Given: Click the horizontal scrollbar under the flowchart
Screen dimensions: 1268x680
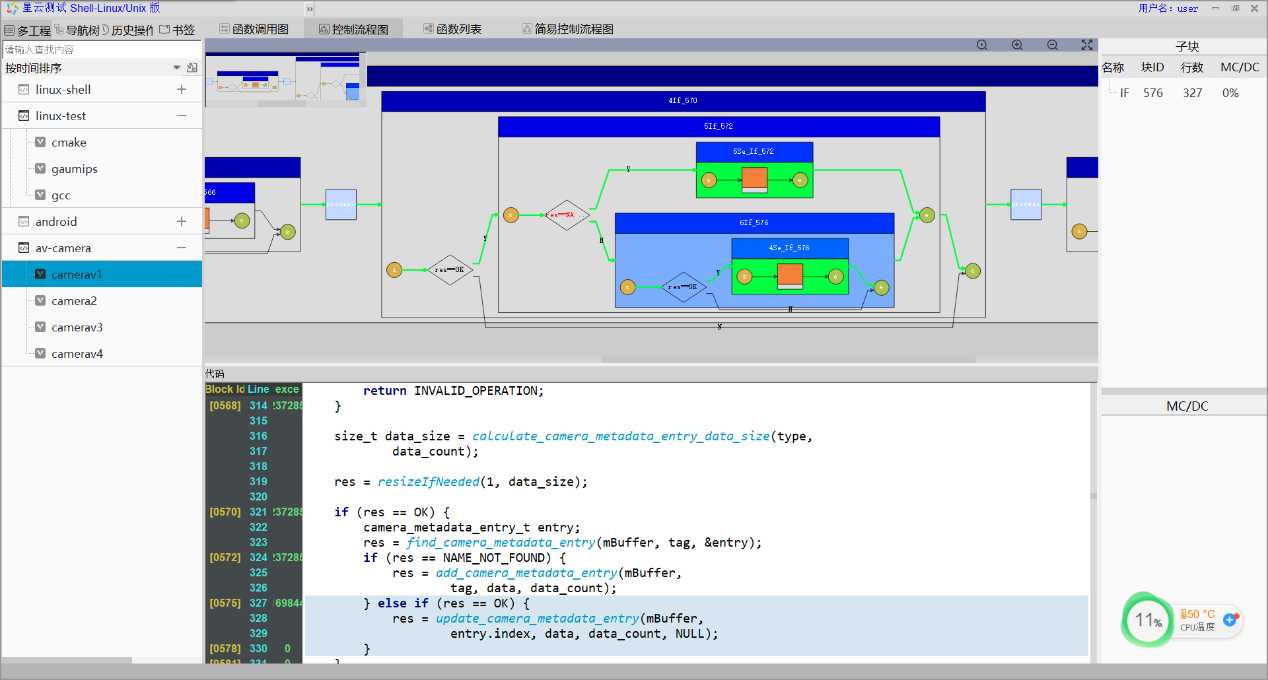Looking at the screenshot, I should point(788,359).
